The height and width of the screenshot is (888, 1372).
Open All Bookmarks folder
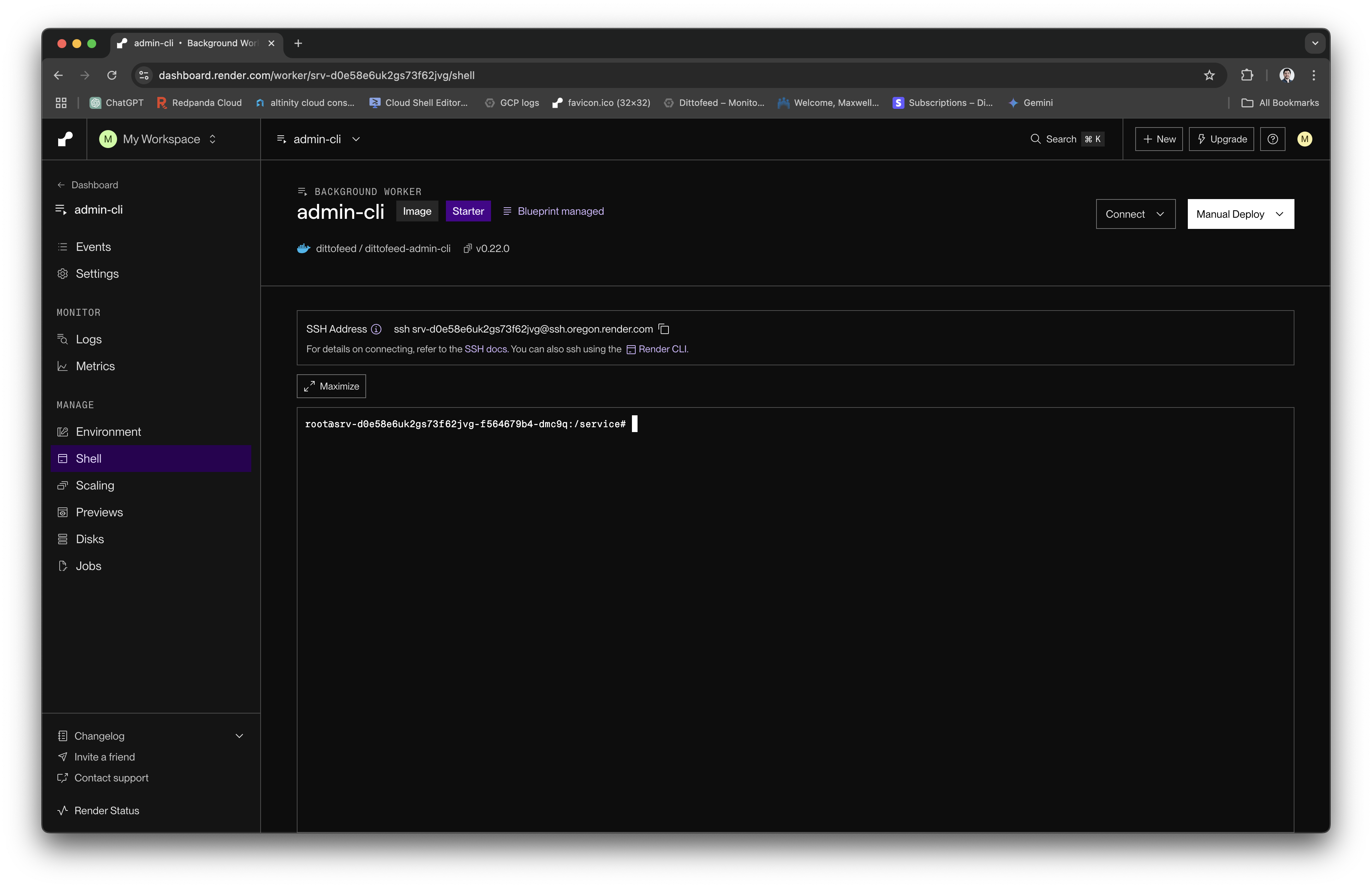1280,103
